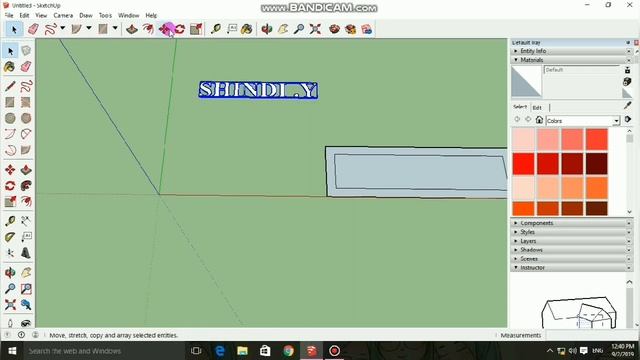The height and width of the screenshot is (360, 640).
Task: Select the Line pencil in left palette
Action: (x=10, y=86)
